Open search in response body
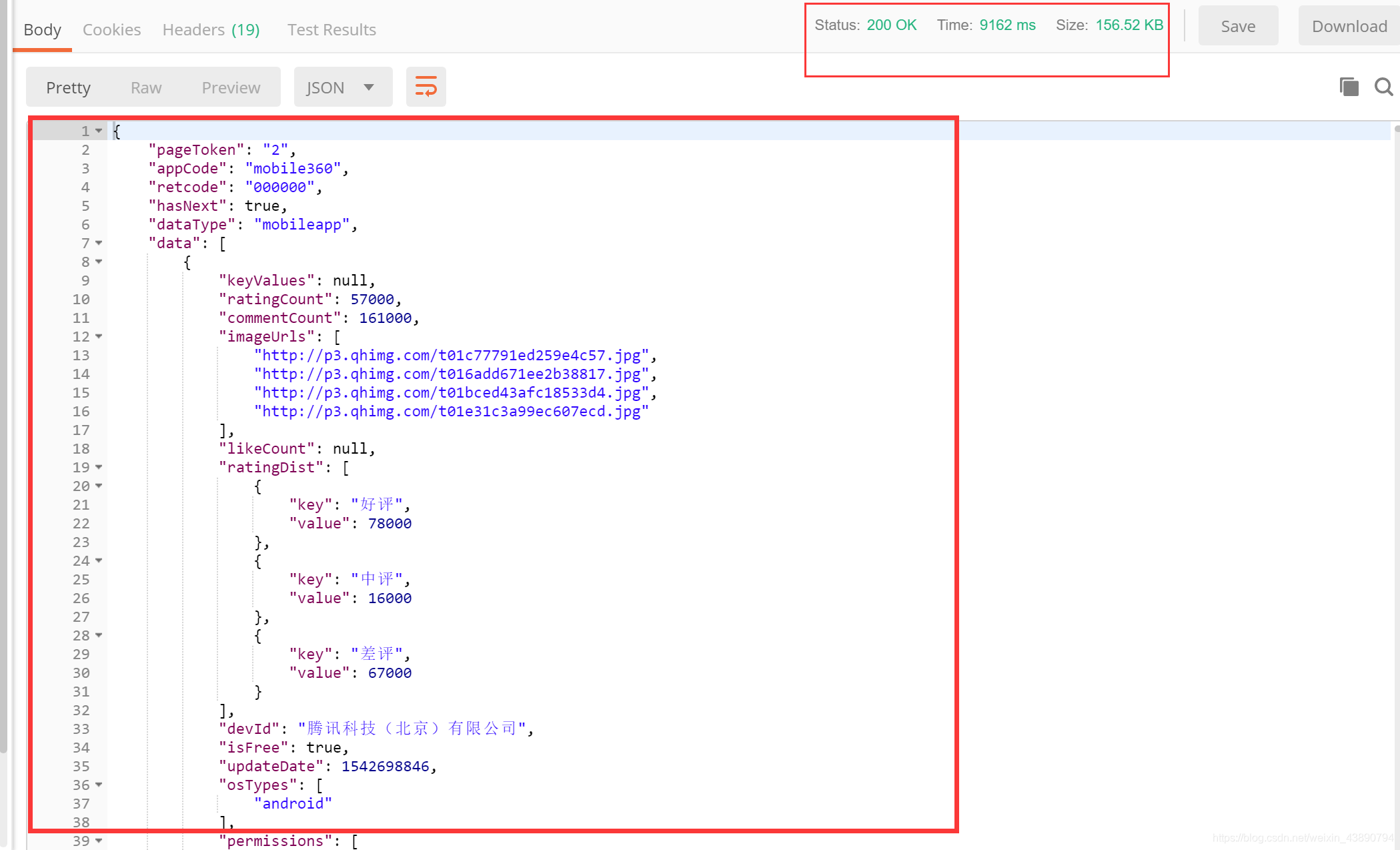Viewport: 1400px width, 850px height. point(1384,87)
